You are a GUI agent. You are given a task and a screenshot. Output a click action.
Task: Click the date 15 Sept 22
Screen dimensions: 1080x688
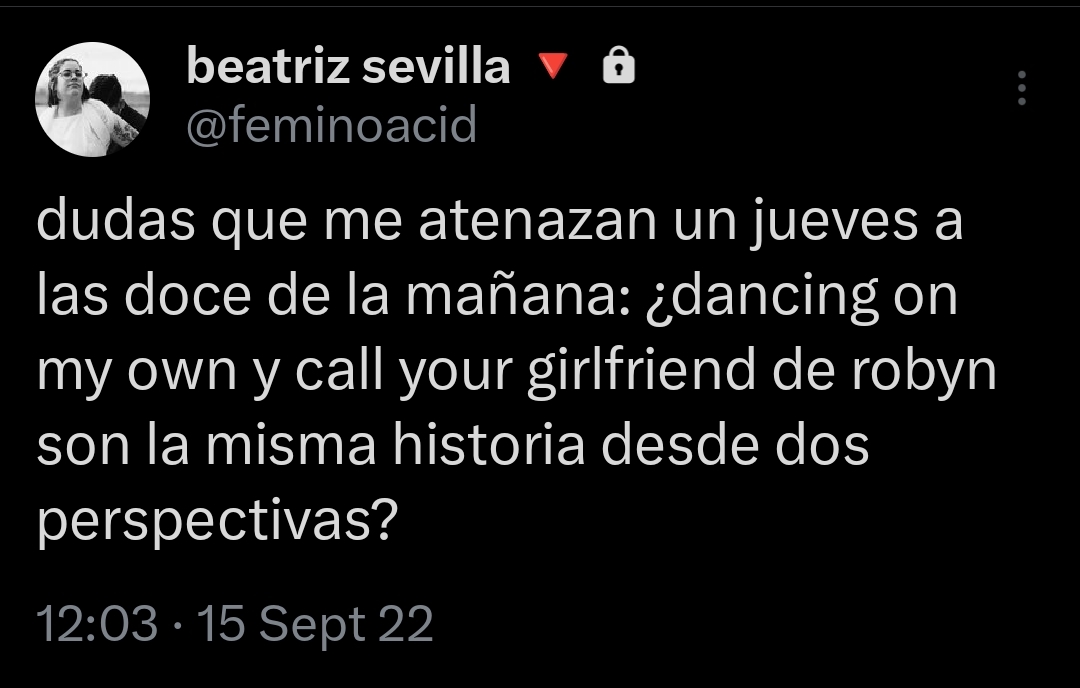pyautogui.click(x=315, y=625)
